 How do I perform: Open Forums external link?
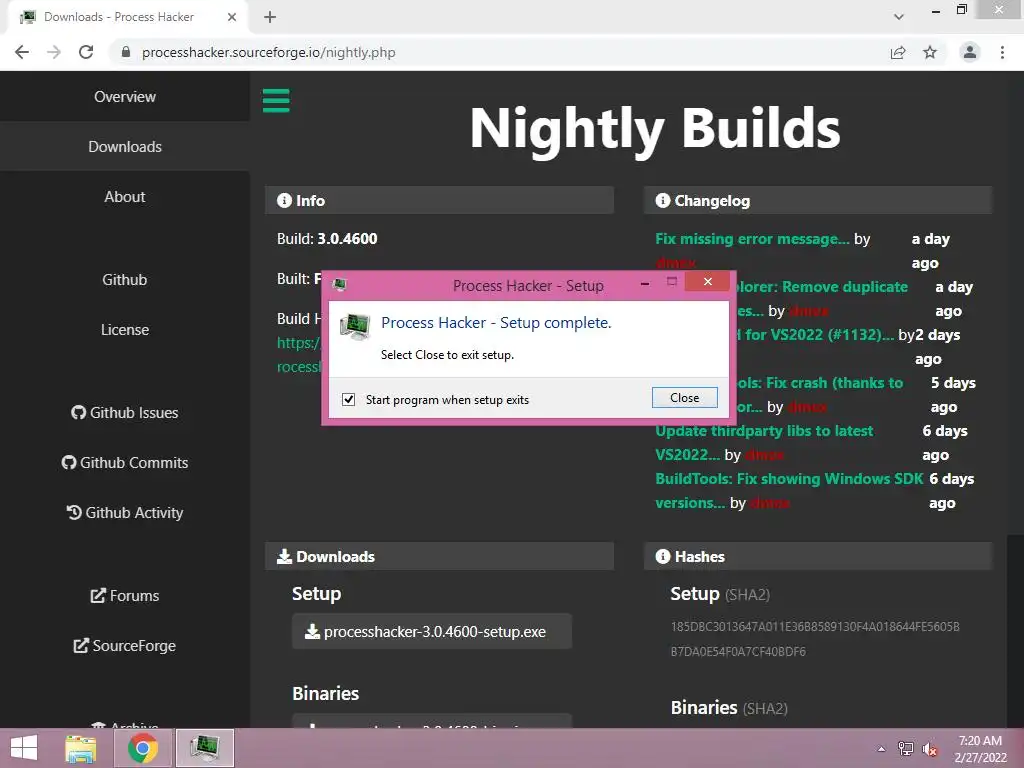(125, 596)
